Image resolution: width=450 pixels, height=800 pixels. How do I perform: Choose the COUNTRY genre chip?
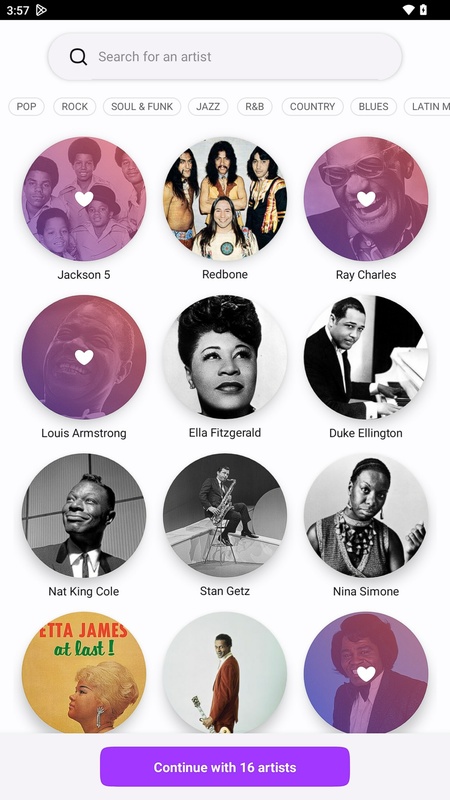[x=312, y=107]
